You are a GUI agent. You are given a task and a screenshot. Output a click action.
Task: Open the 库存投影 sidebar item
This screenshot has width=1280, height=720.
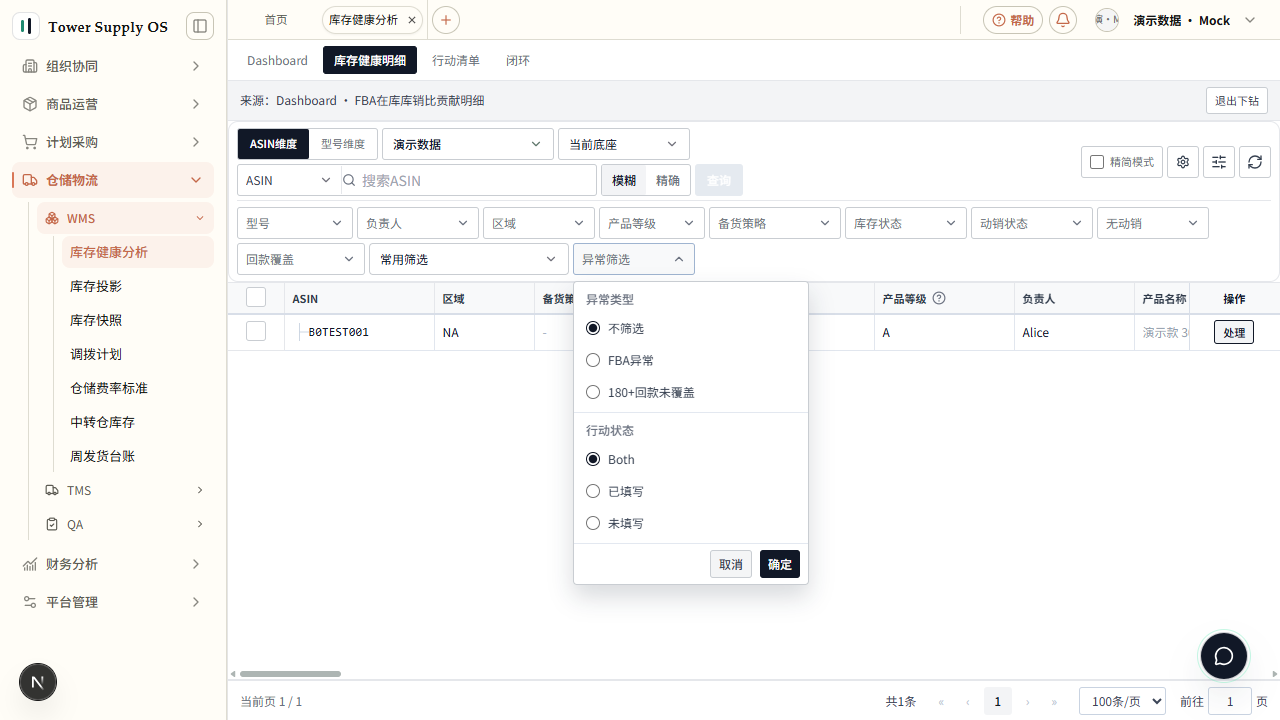(x=138, y=286)
